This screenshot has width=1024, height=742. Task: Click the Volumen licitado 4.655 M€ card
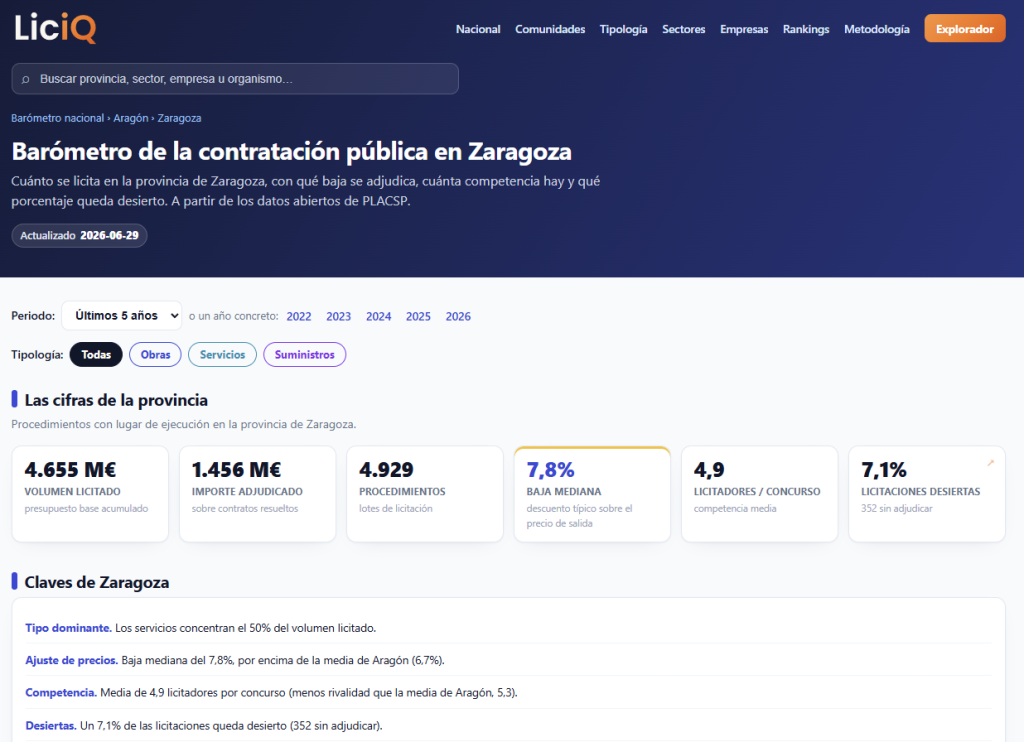(90, 494)
